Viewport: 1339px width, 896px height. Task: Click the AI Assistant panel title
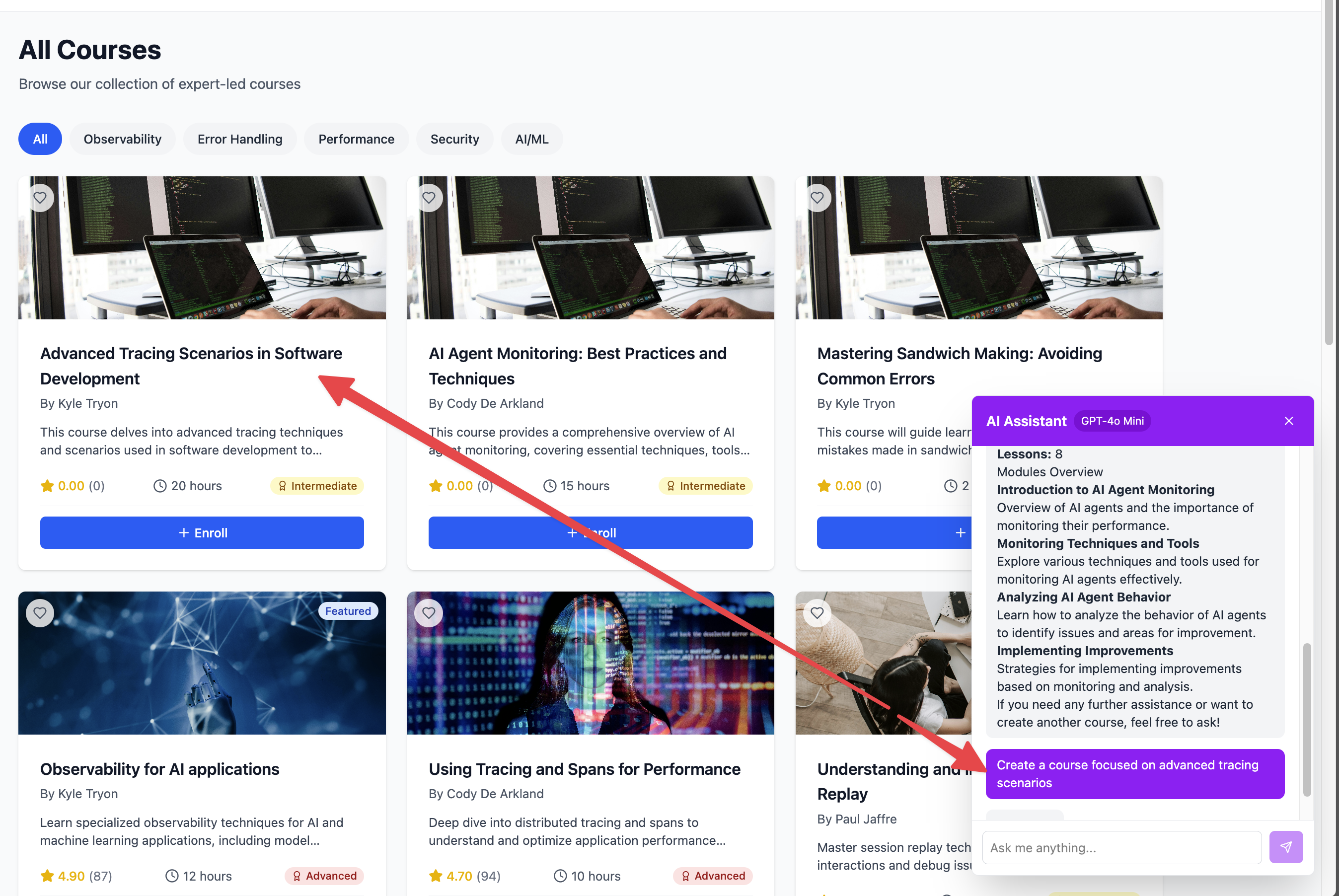[1026, 421]
